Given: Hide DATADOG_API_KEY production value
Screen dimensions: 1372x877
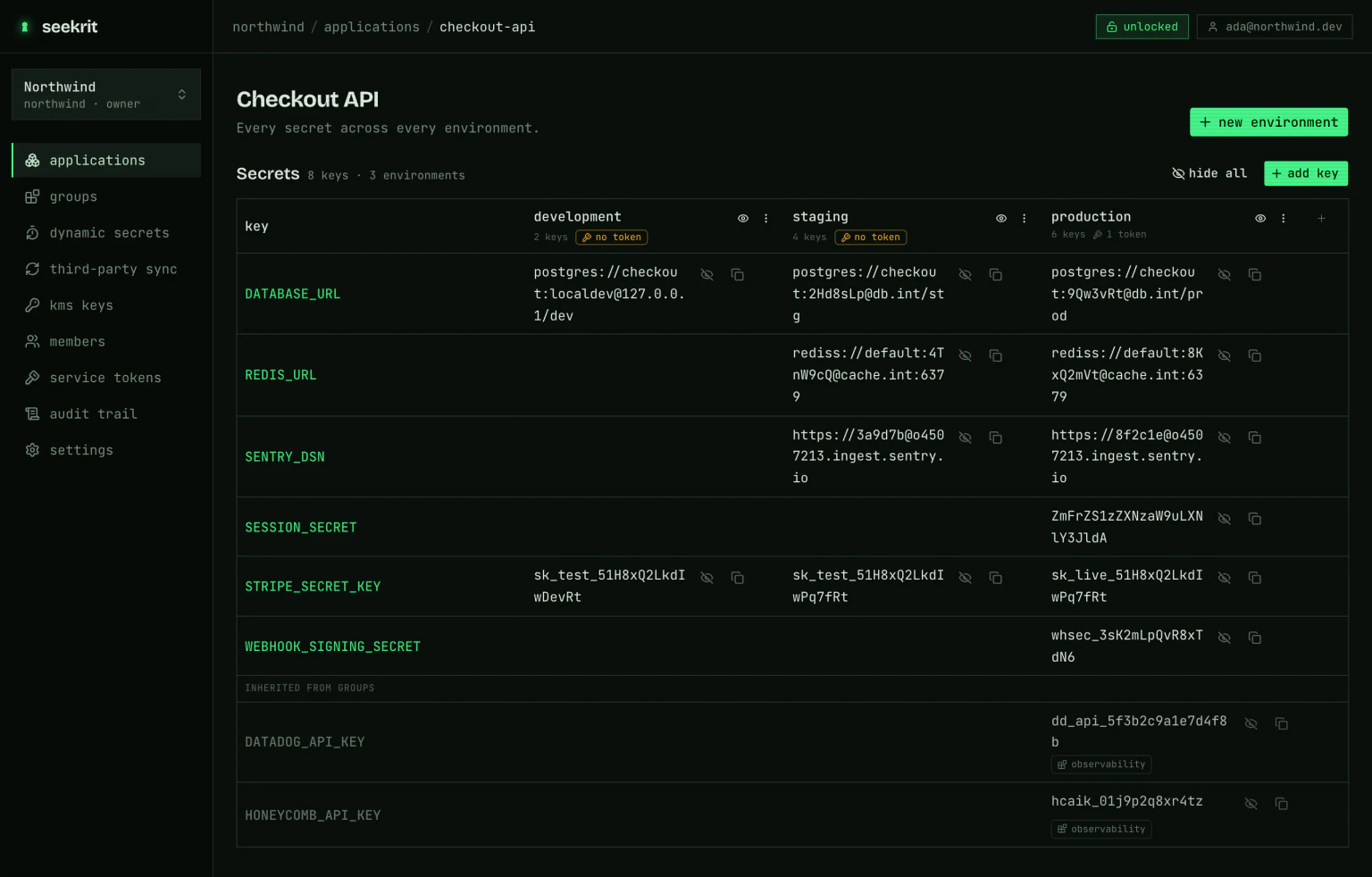Looking at the screenshot, I should tap(1251, 723).
